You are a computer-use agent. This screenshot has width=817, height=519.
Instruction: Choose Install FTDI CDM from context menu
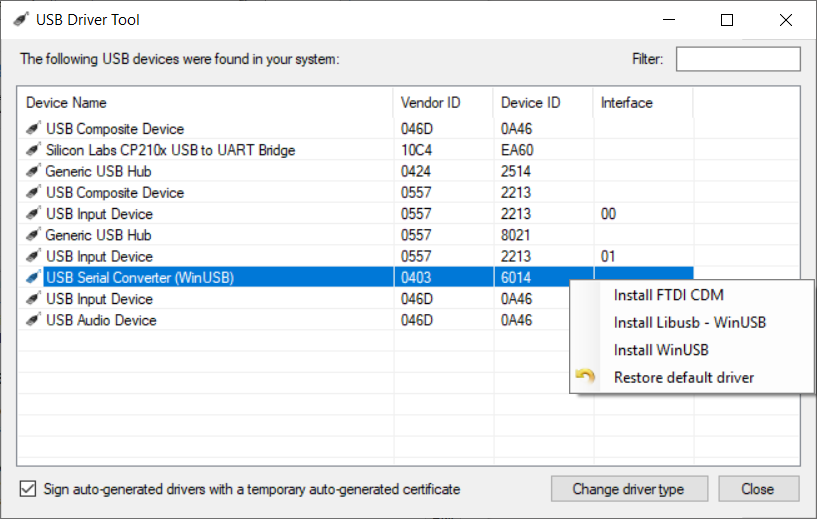pos(668,295)
